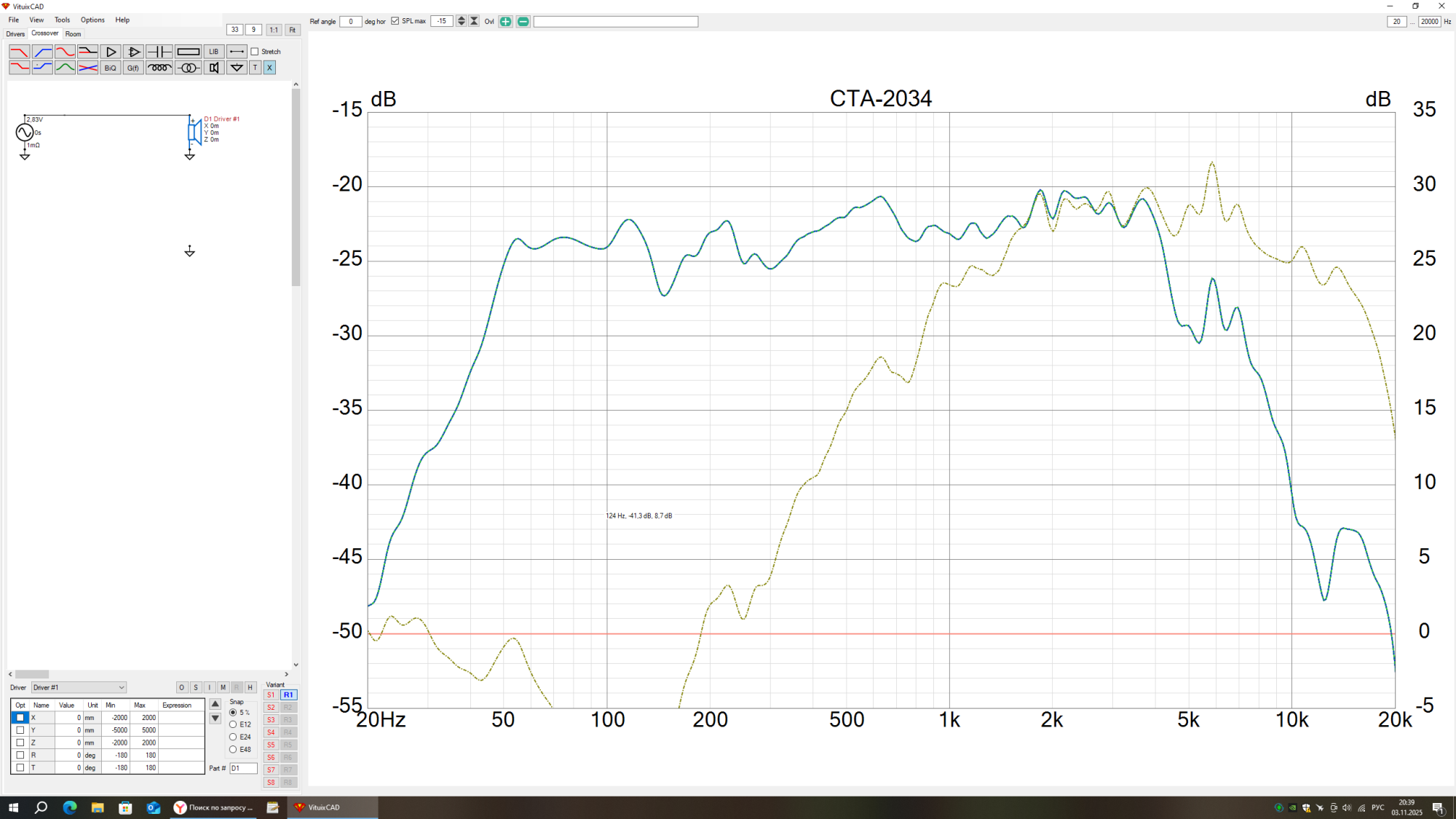
Task: Click the resistor rectangle component
Action: click(x=188, y=52)
